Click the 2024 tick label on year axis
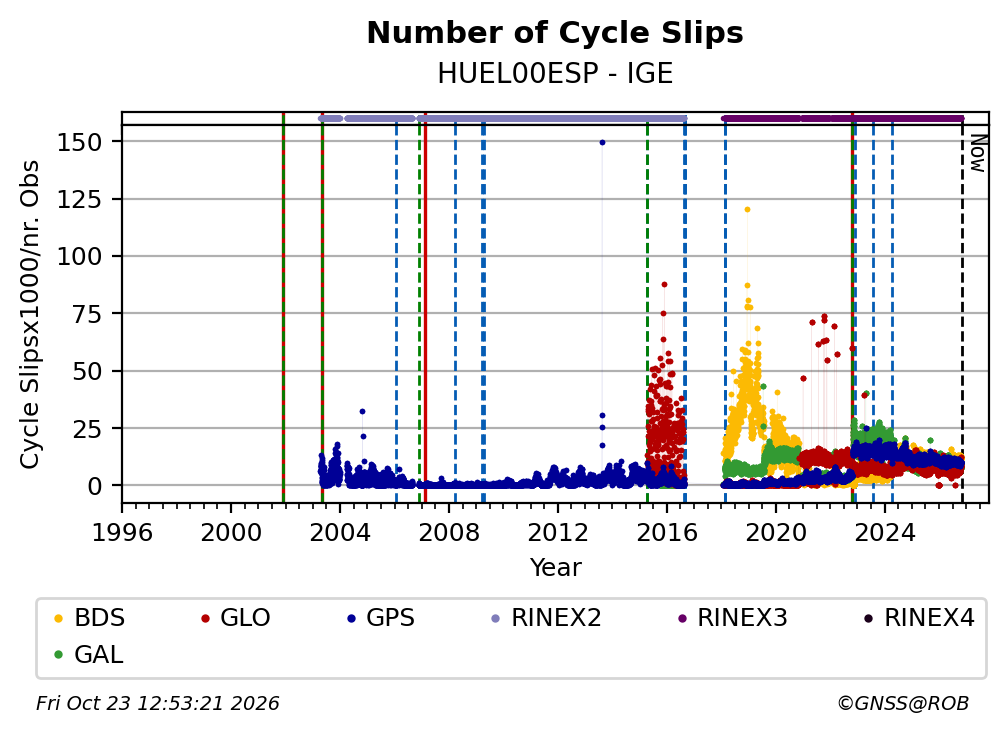Image resolution: width=1008 pixels, height=734 pixels. tap(885, 533)
